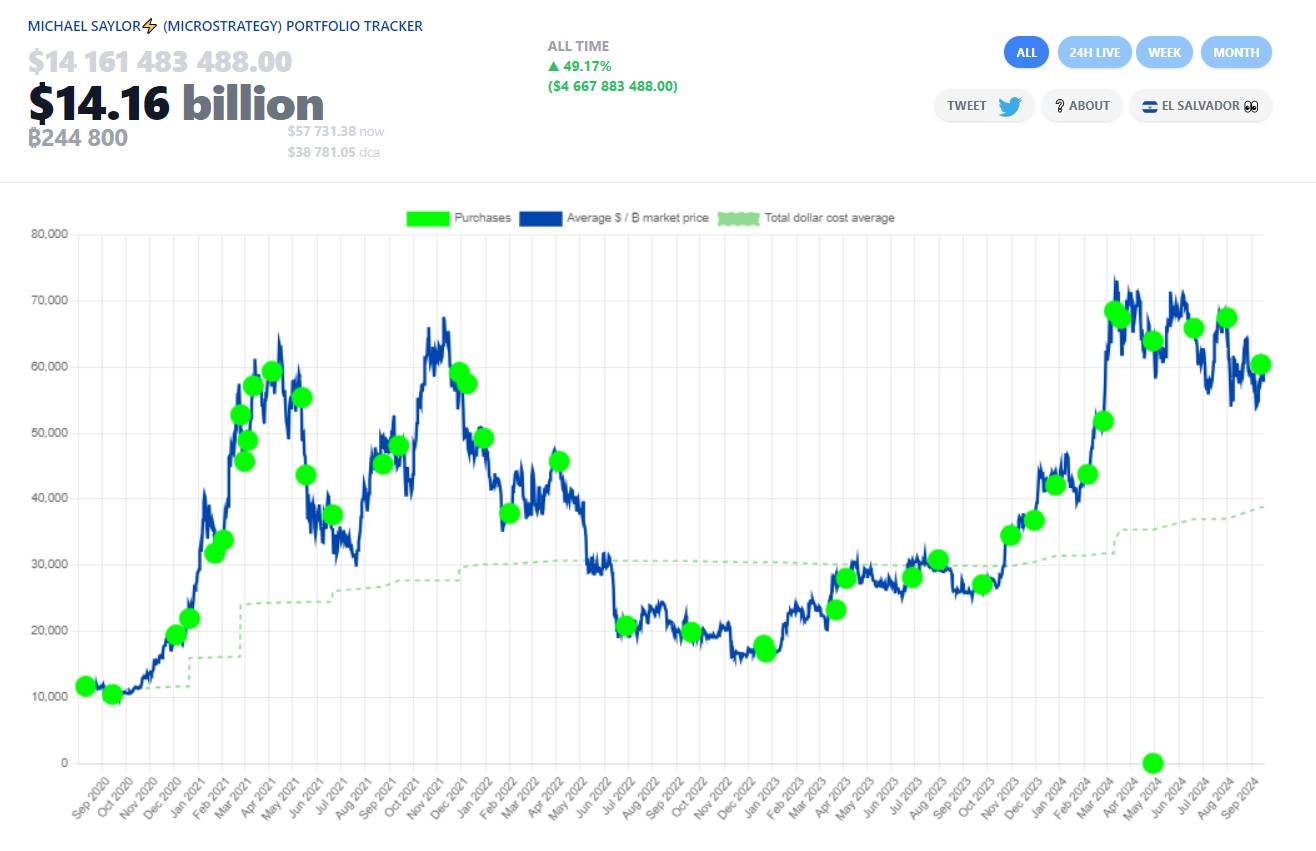Select the ALL time range button

[1026, 52]
